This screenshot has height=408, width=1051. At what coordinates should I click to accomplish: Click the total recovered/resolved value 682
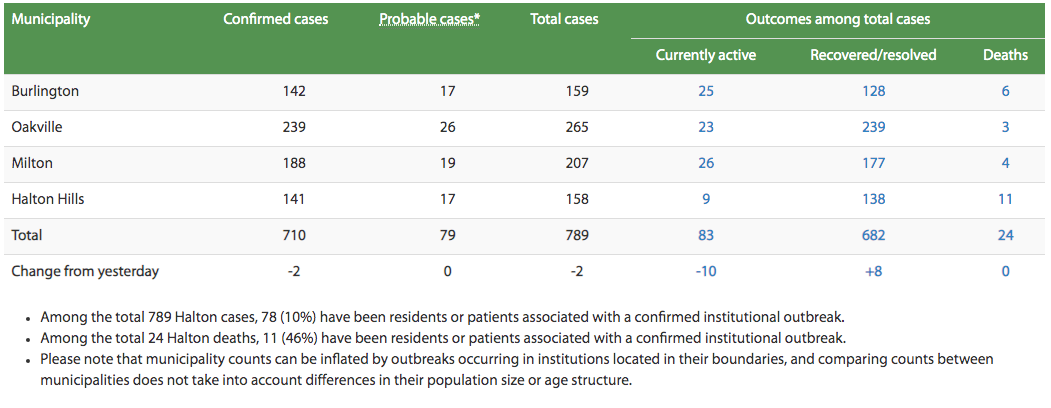coord(873,235)
